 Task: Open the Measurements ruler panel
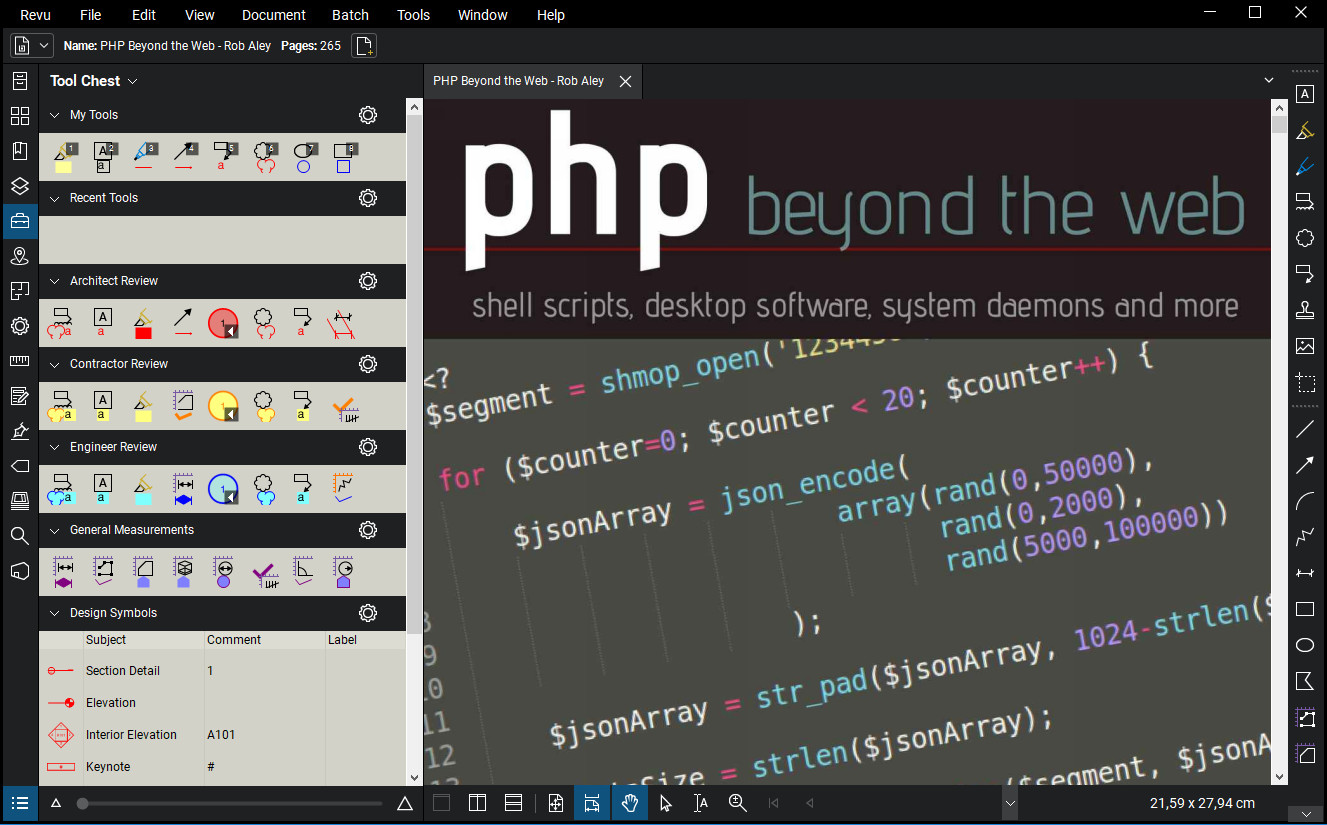[x=19, y=361]
